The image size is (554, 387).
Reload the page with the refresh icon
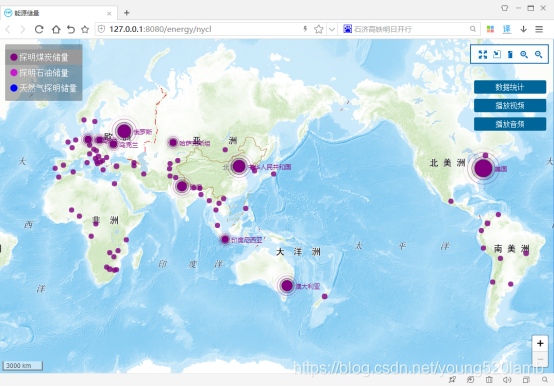pyautogui.click(x=39, y=29)
